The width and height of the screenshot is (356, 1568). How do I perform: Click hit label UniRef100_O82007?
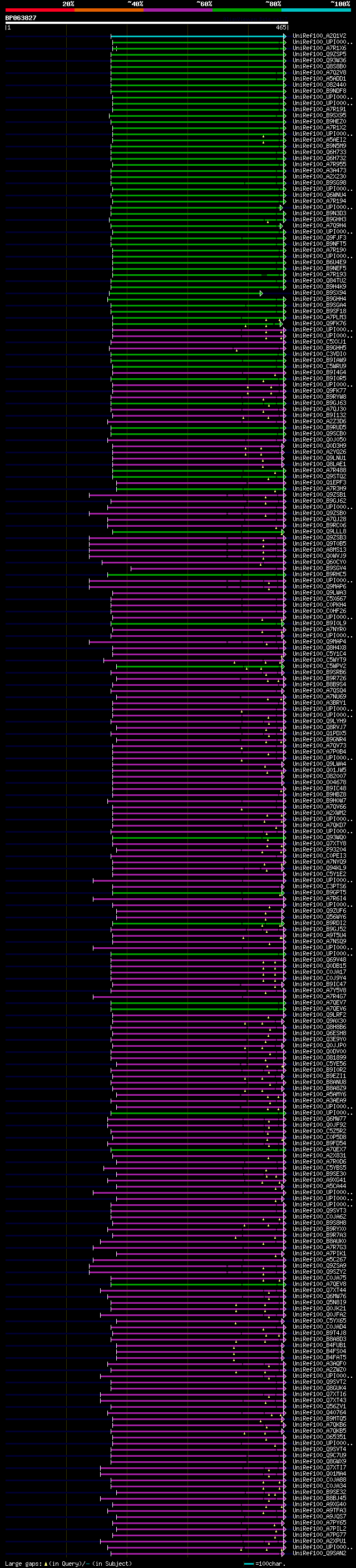[319, 776]
